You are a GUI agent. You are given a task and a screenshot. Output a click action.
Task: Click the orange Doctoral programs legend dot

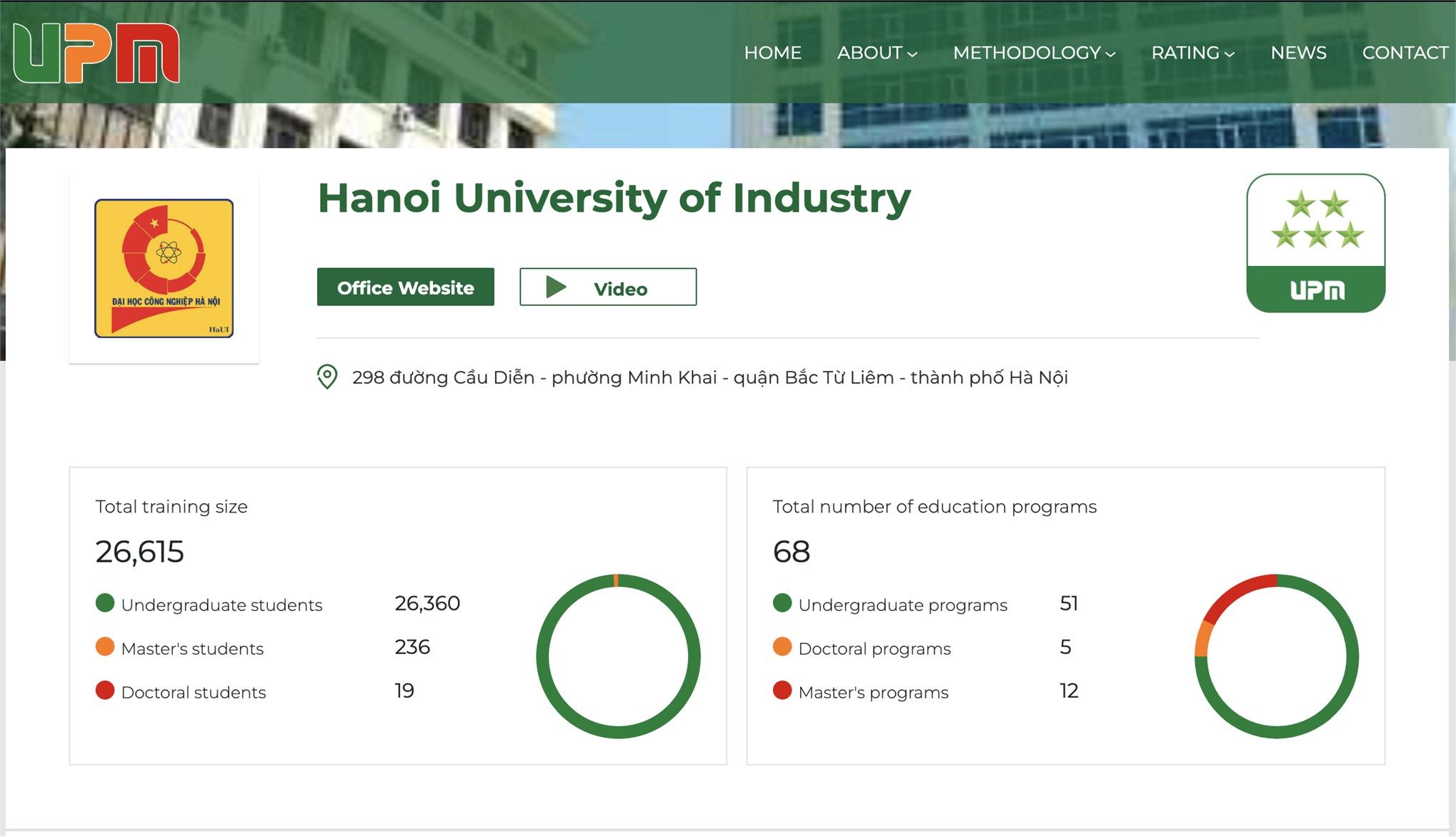point(782,647)
